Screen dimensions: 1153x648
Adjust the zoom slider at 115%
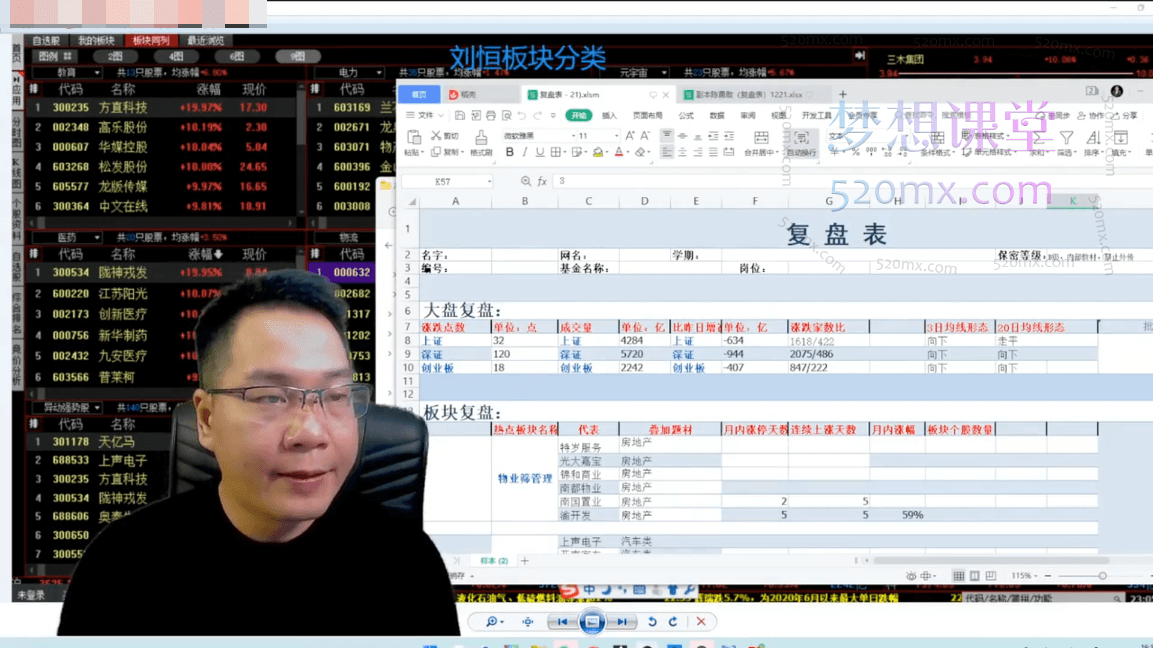coord(1102,576)
